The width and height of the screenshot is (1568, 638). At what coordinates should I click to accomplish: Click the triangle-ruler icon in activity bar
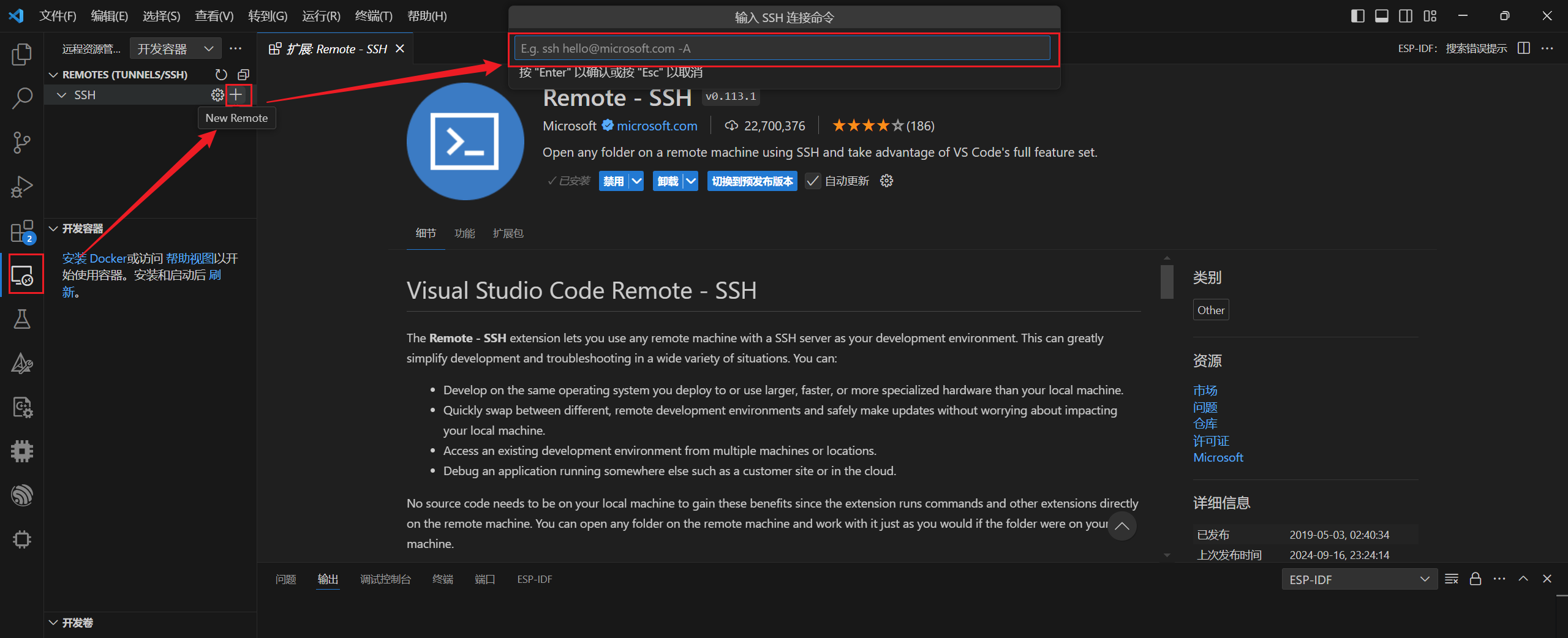pos(22,363)
